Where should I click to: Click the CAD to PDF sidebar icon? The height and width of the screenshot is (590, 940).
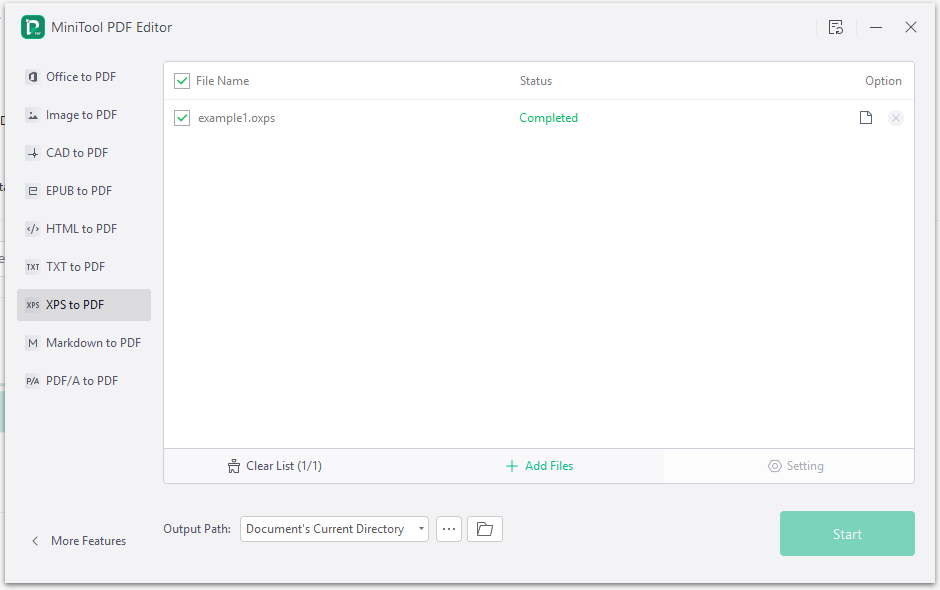pos(33,153)
